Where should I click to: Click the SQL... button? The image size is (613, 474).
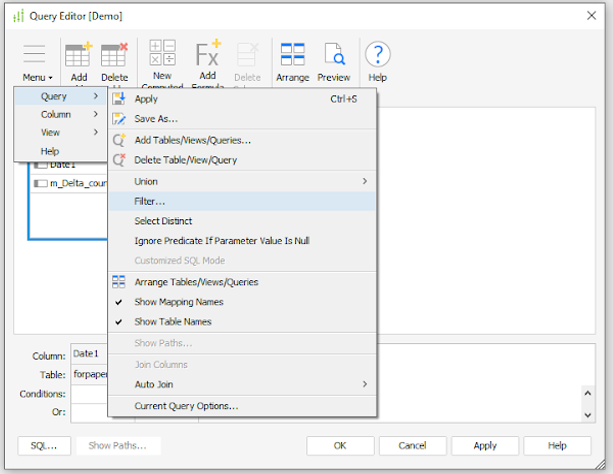point(43,446)
